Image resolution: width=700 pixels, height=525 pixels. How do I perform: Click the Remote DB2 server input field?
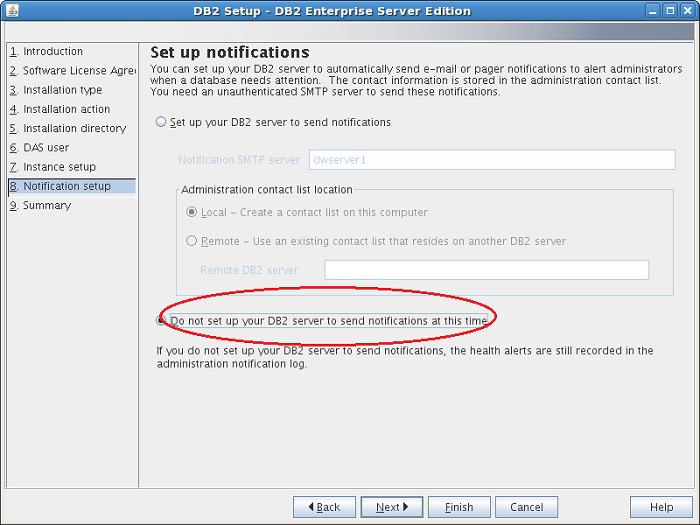point(487,270)
